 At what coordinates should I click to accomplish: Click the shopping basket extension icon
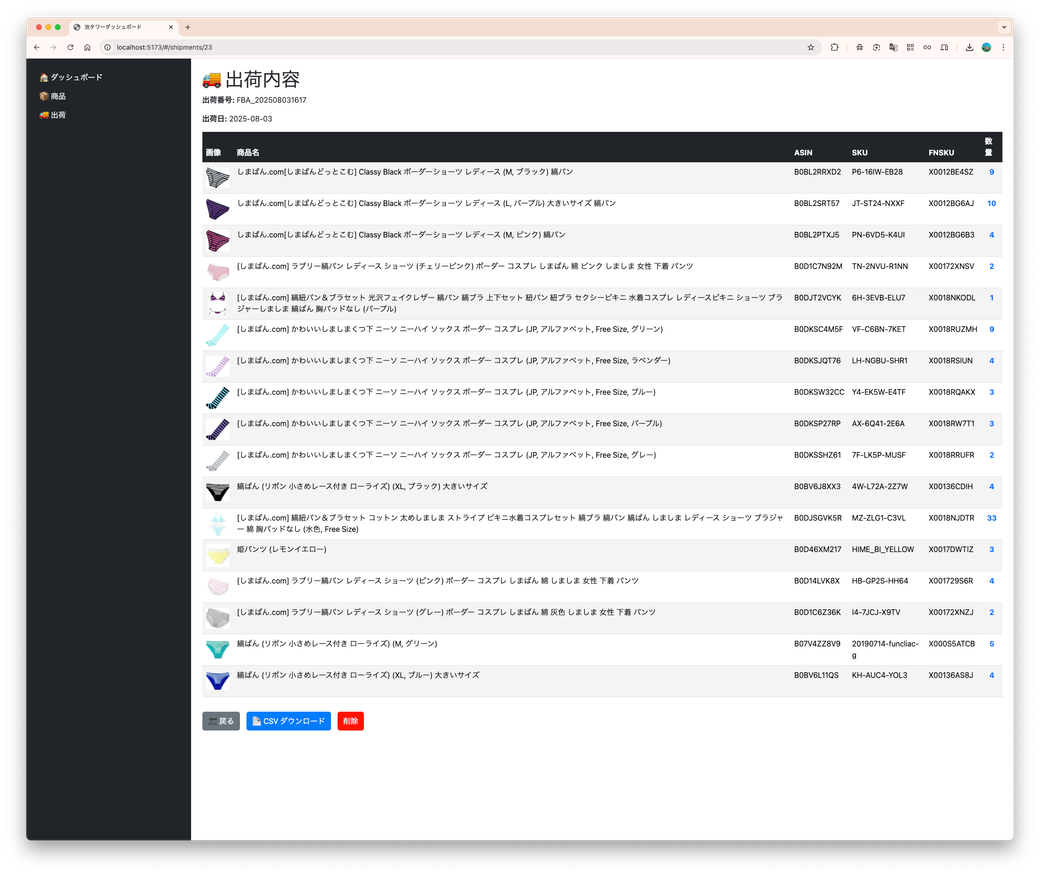coord(860,47)
